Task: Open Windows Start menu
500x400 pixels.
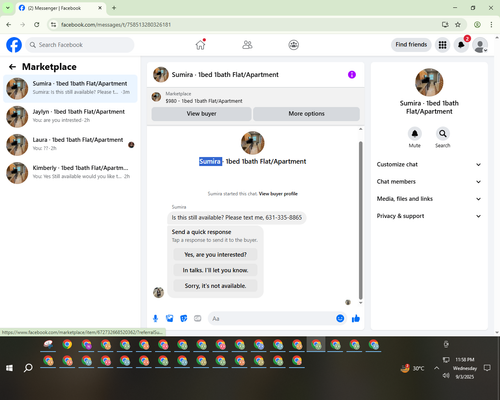Action: 9,368
